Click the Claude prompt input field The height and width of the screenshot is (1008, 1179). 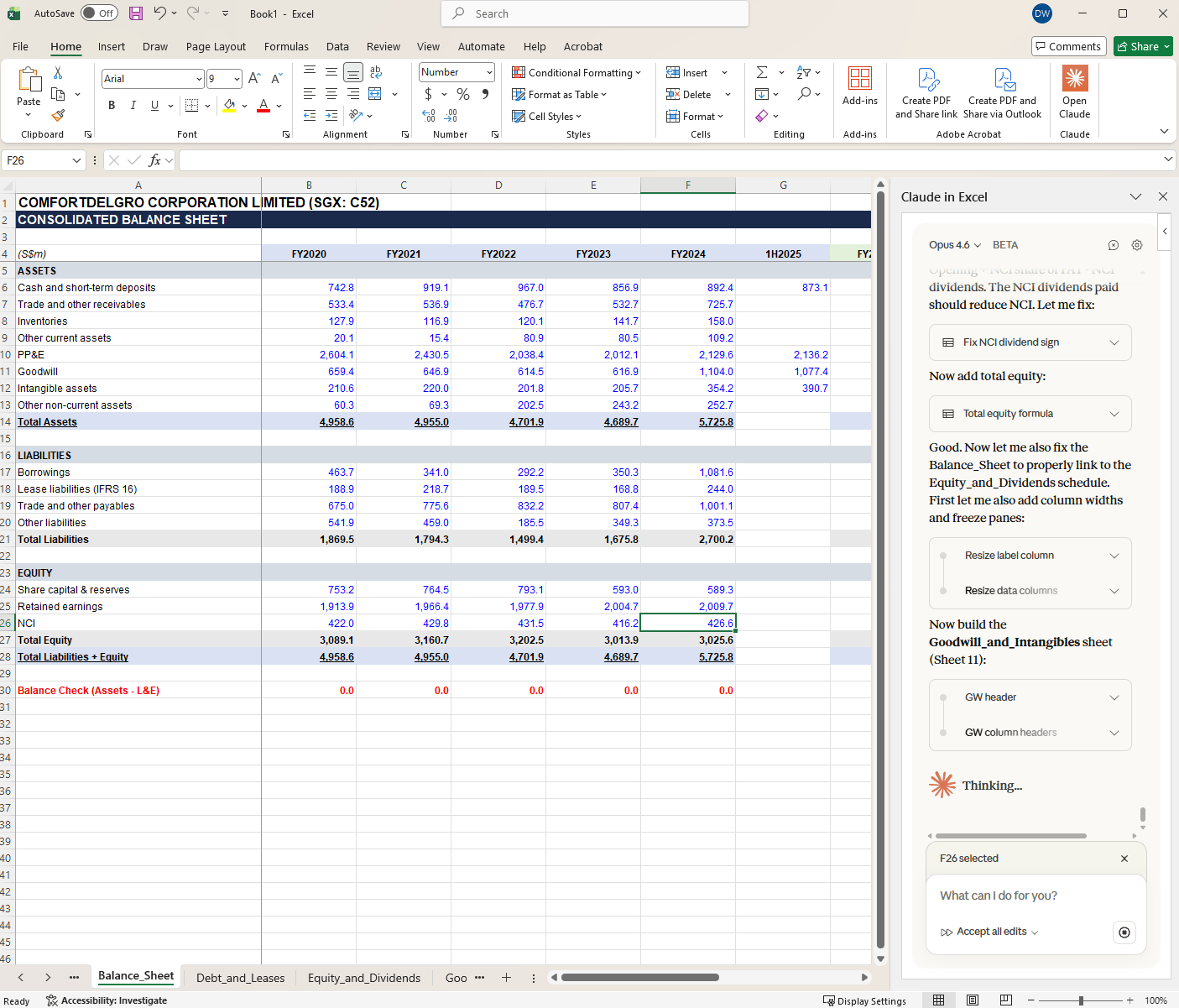pyautogui.click(x=1036, y=896)
